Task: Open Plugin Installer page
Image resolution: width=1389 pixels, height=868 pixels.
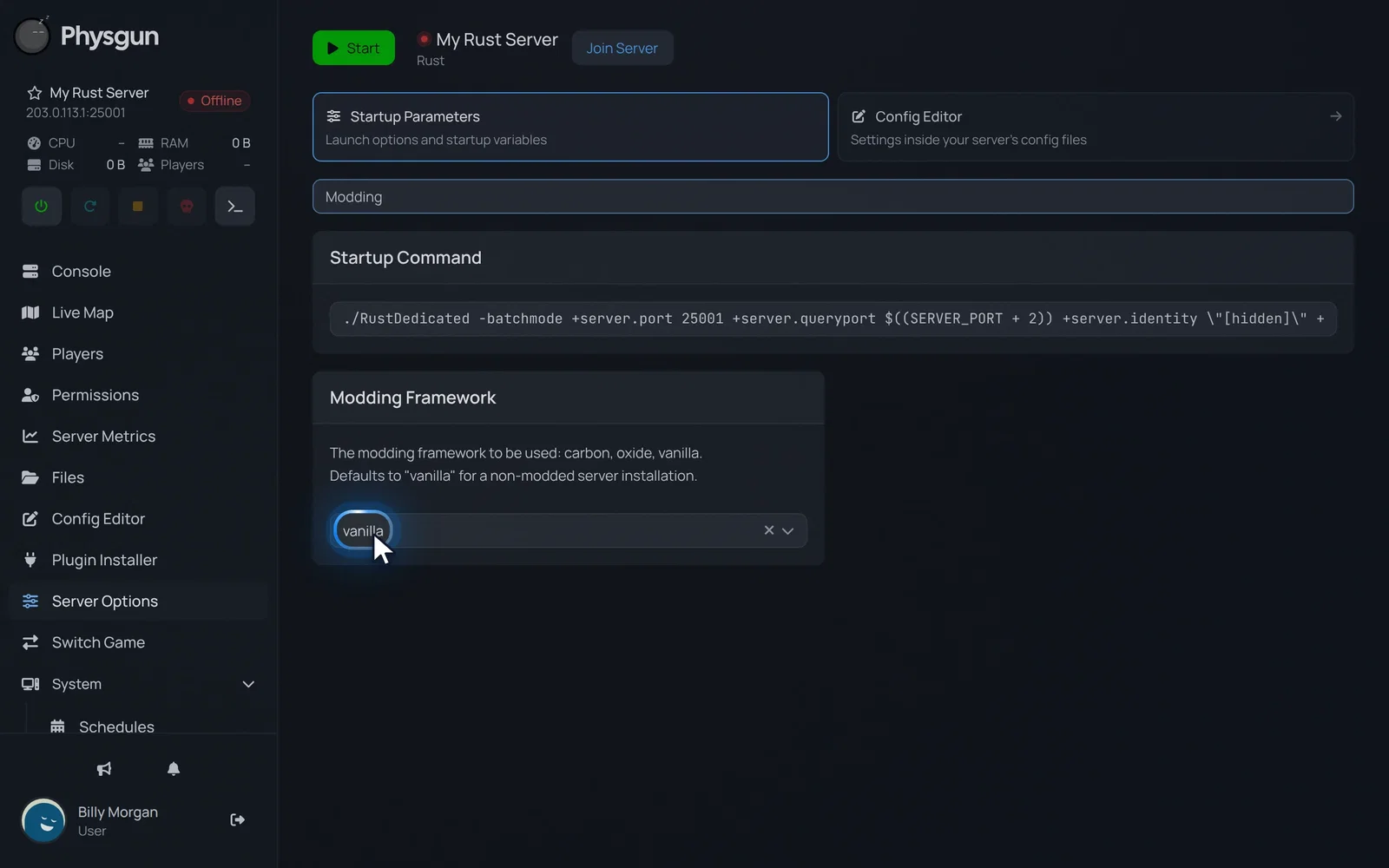Action: [x=139, y=560]
